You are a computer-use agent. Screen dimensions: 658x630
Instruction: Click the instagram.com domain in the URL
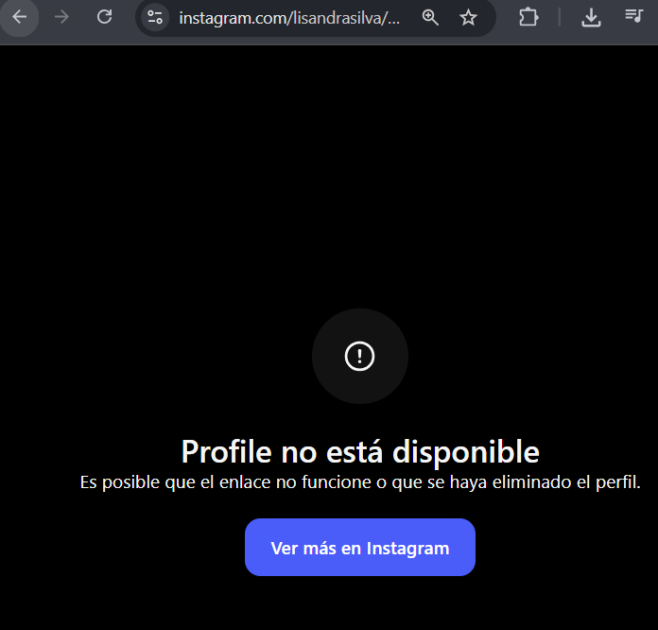click(226, 18)
